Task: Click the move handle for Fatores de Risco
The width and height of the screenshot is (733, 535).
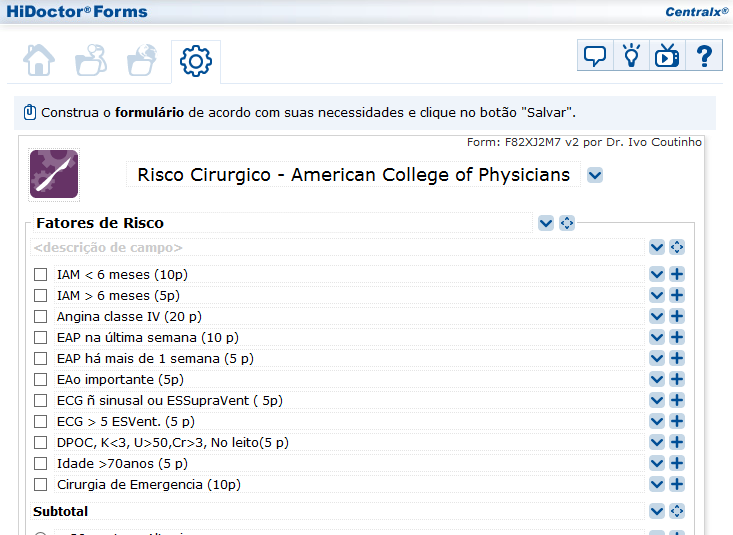Action: point(567,223)
